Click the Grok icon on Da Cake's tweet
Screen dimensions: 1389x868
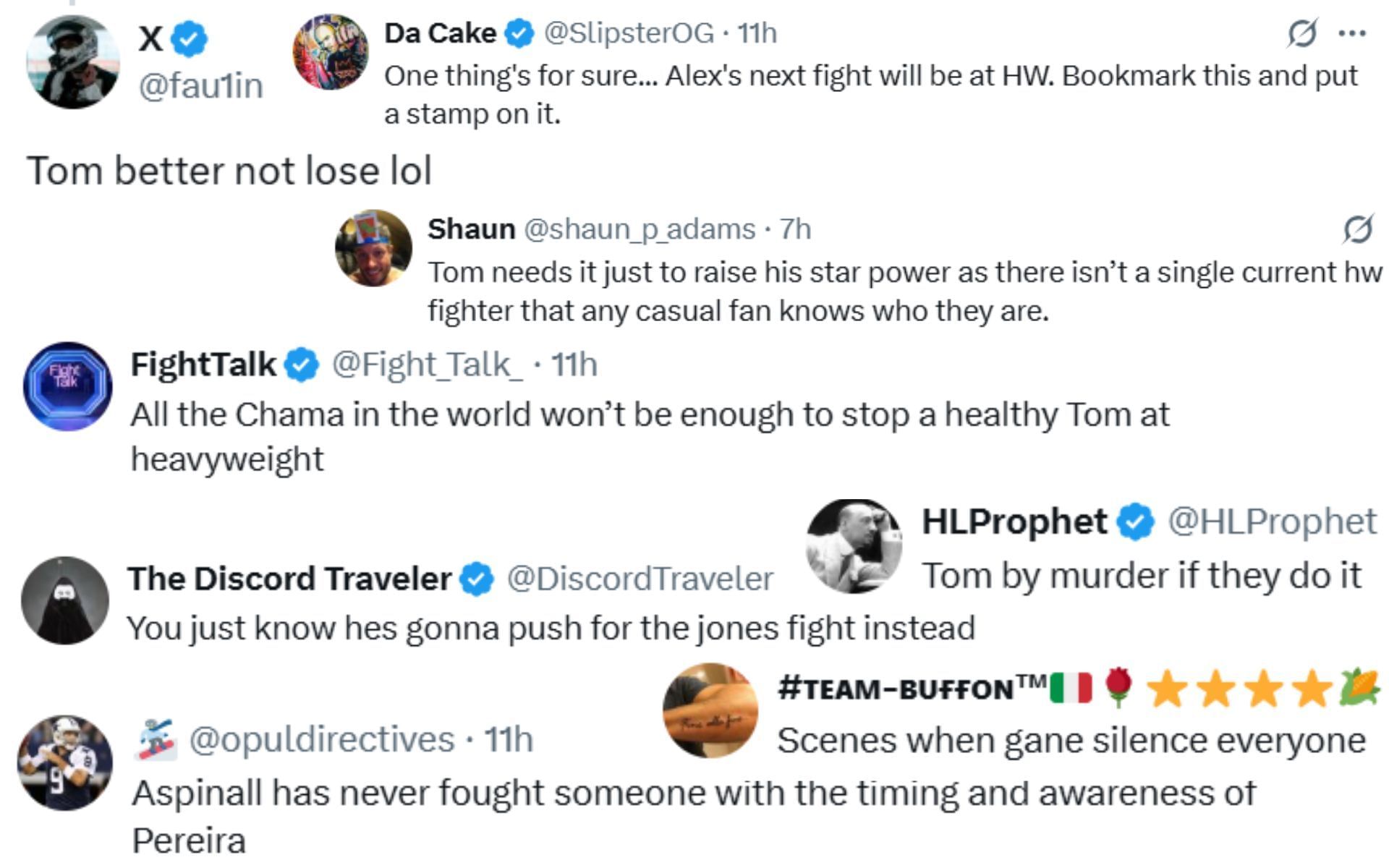1302,33
